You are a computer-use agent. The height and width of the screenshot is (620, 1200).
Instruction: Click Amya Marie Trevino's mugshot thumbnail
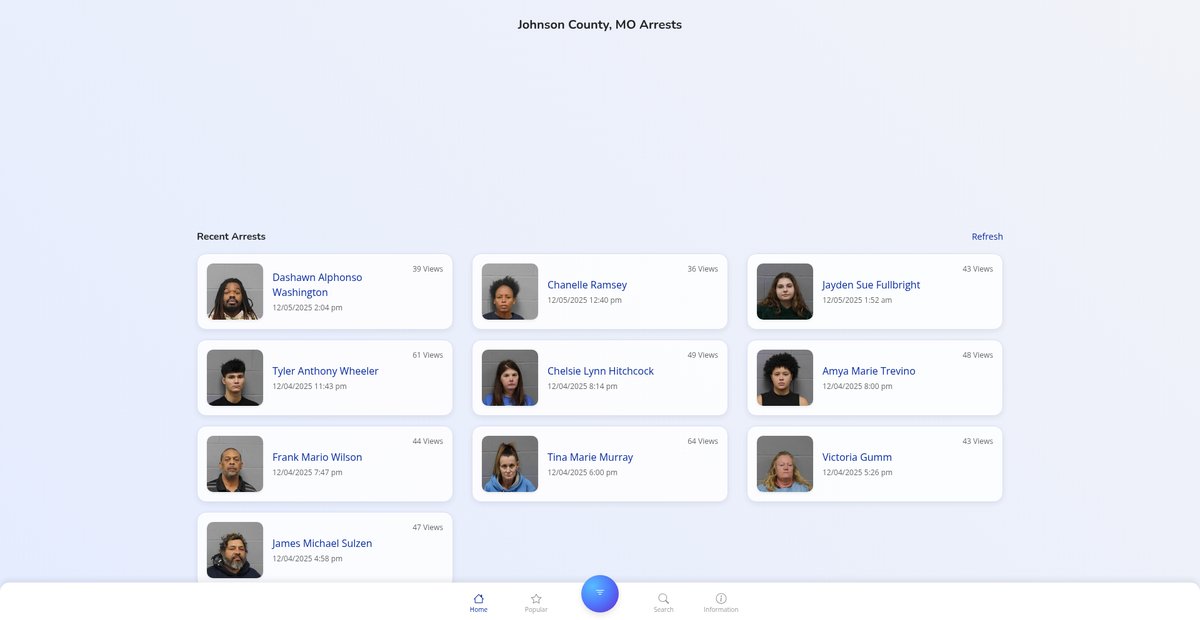pos(785,378)
